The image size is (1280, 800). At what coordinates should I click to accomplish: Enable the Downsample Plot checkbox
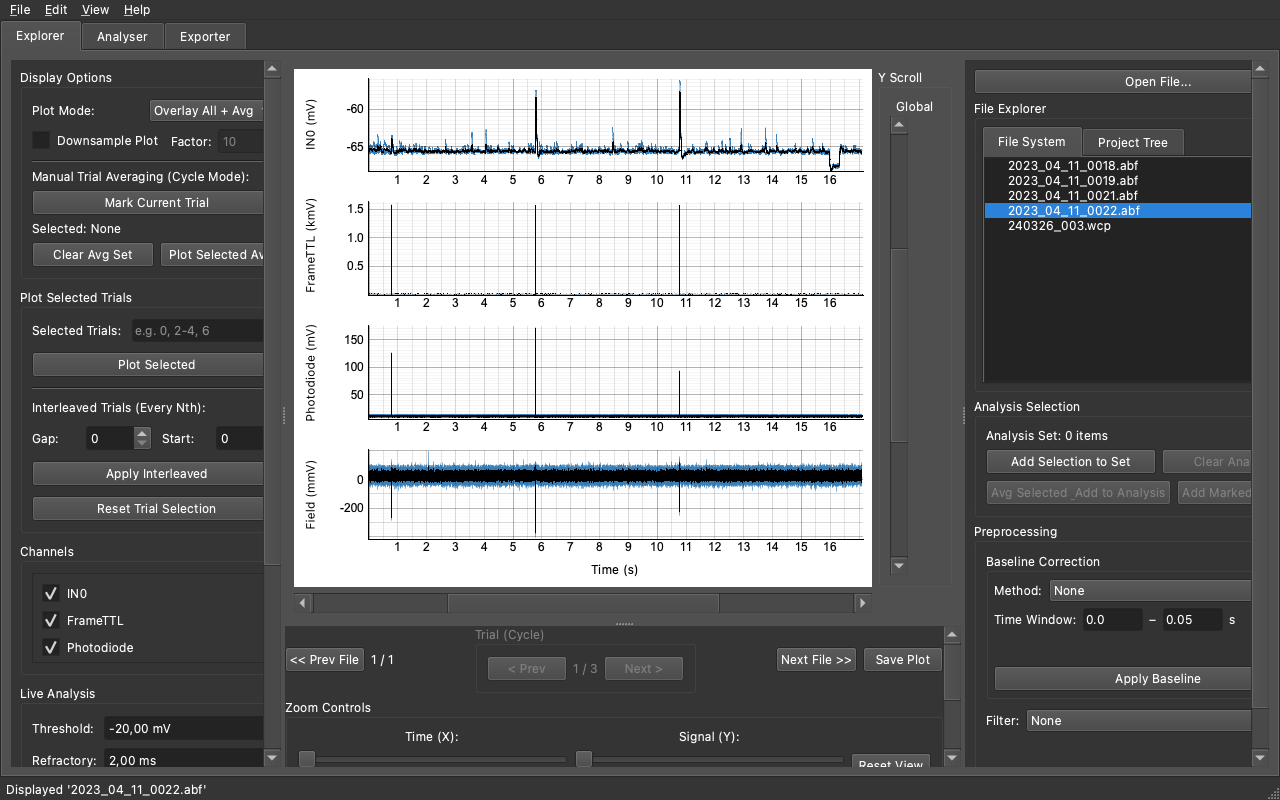tap(41, 141)
